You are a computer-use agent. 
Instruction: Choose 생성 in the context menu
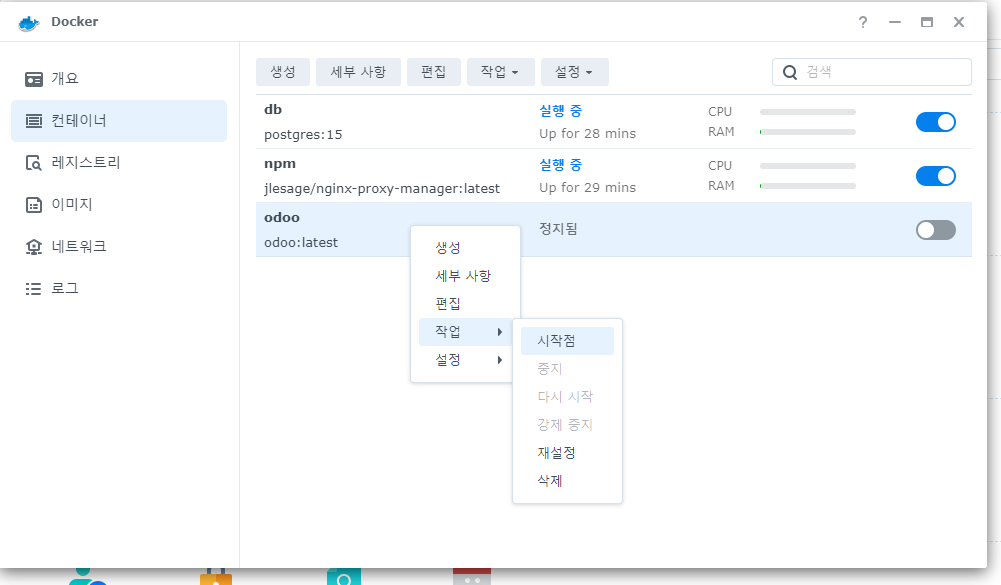point(465,248)
